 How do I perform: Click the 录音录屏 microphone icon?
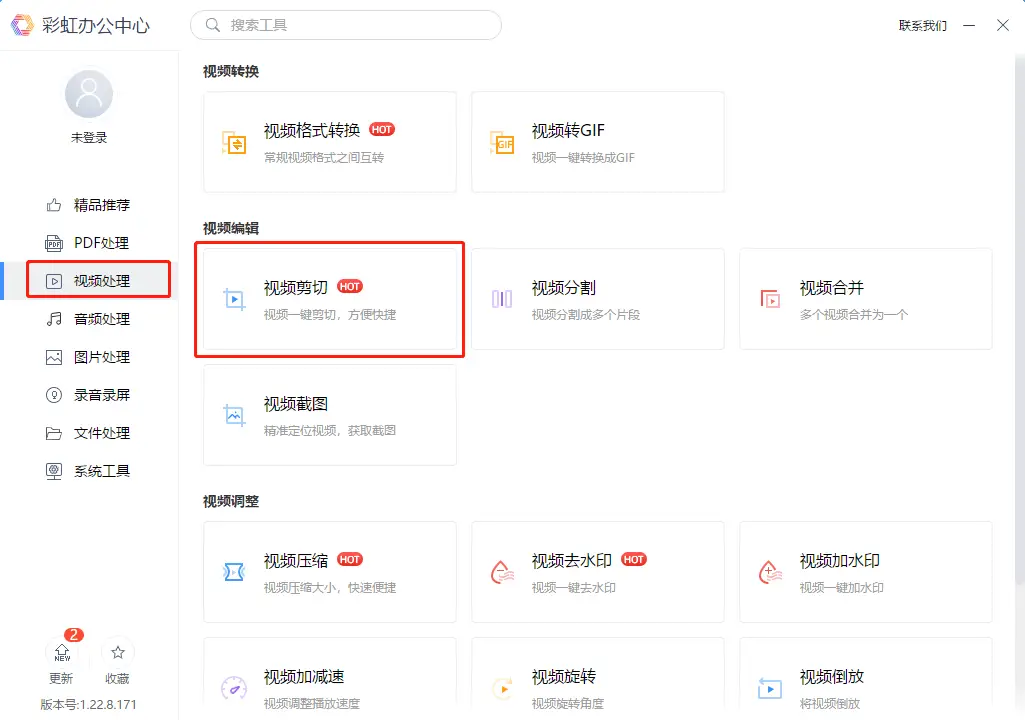point(54,395)
